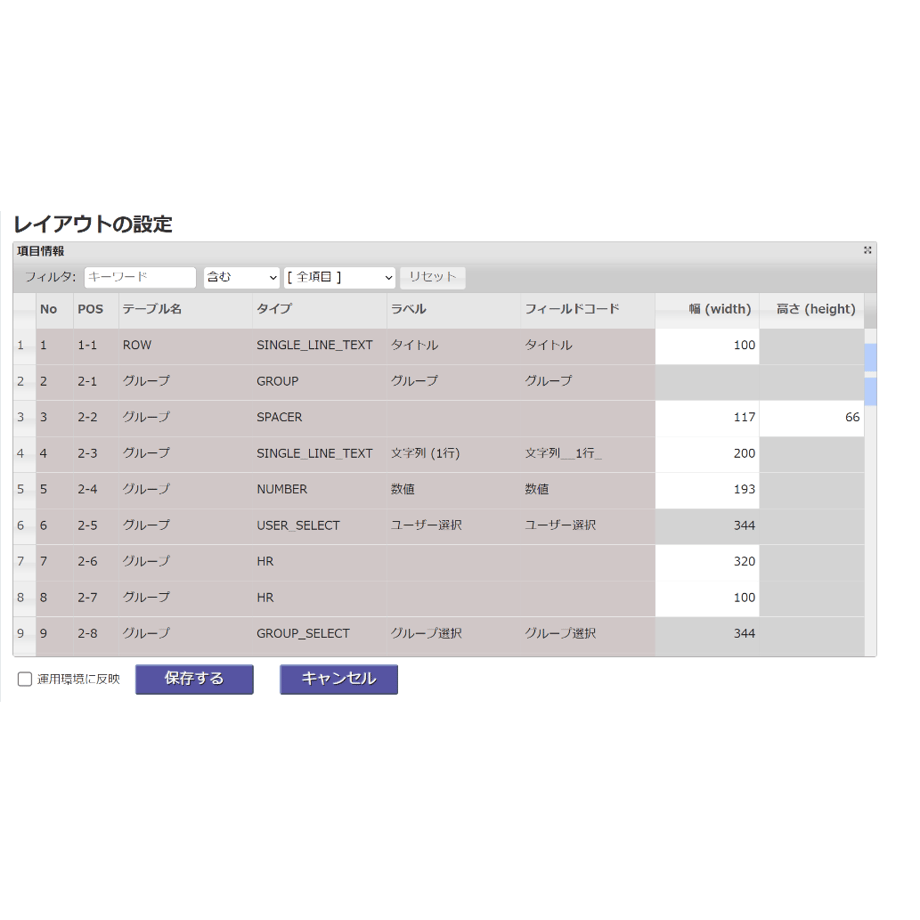Click the POS cell 1-1
This screenshot has height=920, width=920.
coord(96,346)
